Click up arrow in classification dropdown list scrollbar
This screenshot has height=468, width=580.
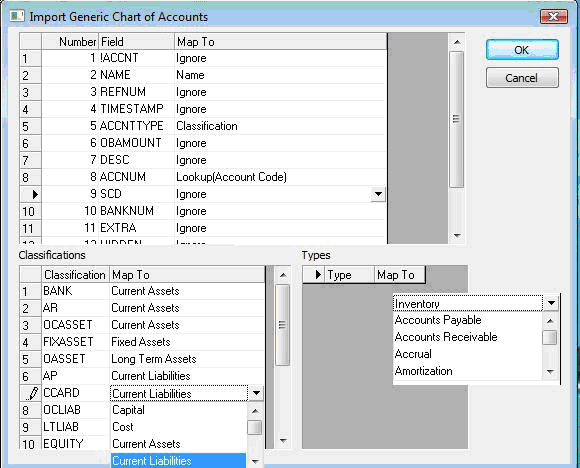(x=255, y=411)
